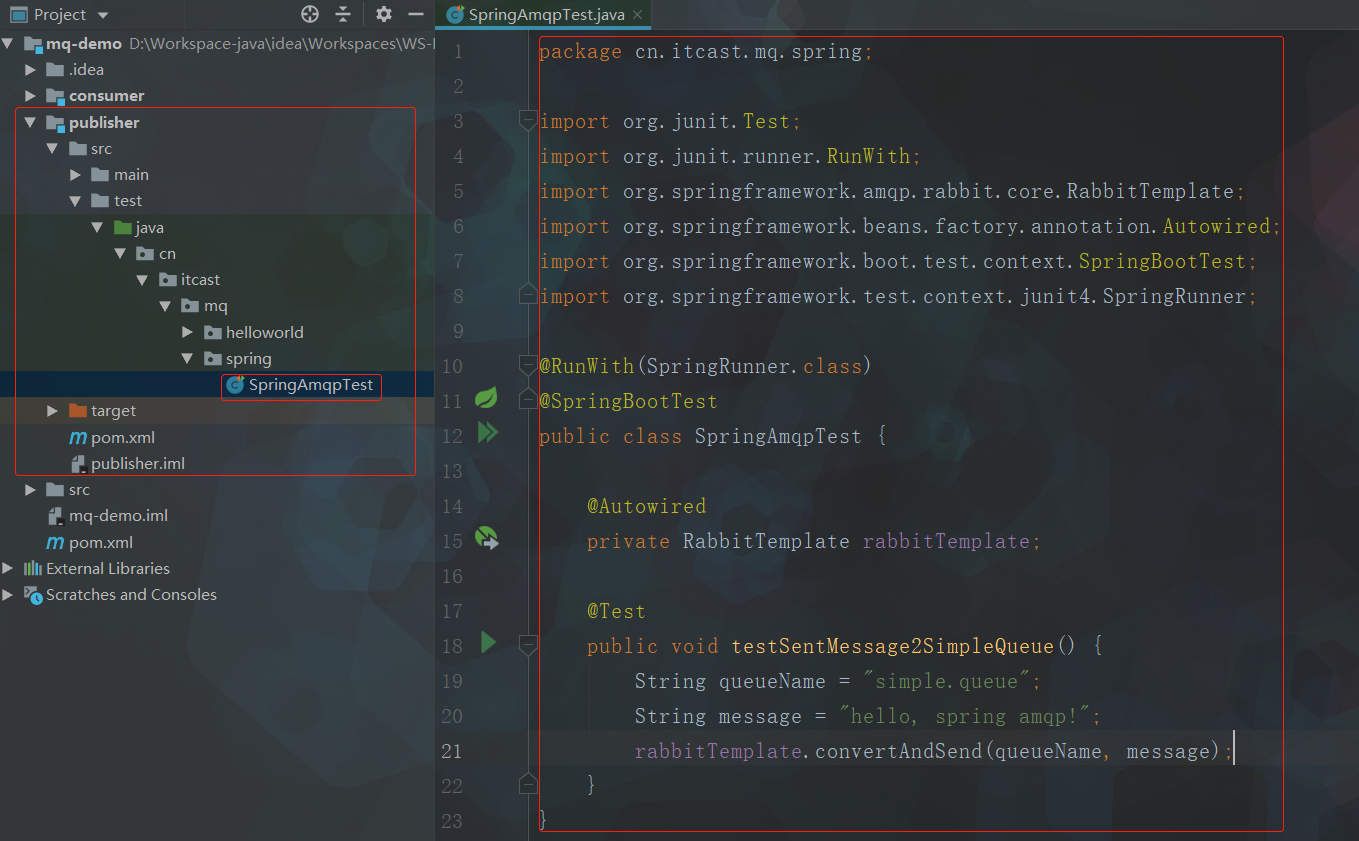Click the autowired bean gutter icon on line 15
Image resolution: width=1359 pixels, height=841 pixels.
pyautogui.click(x=487, y=538)
